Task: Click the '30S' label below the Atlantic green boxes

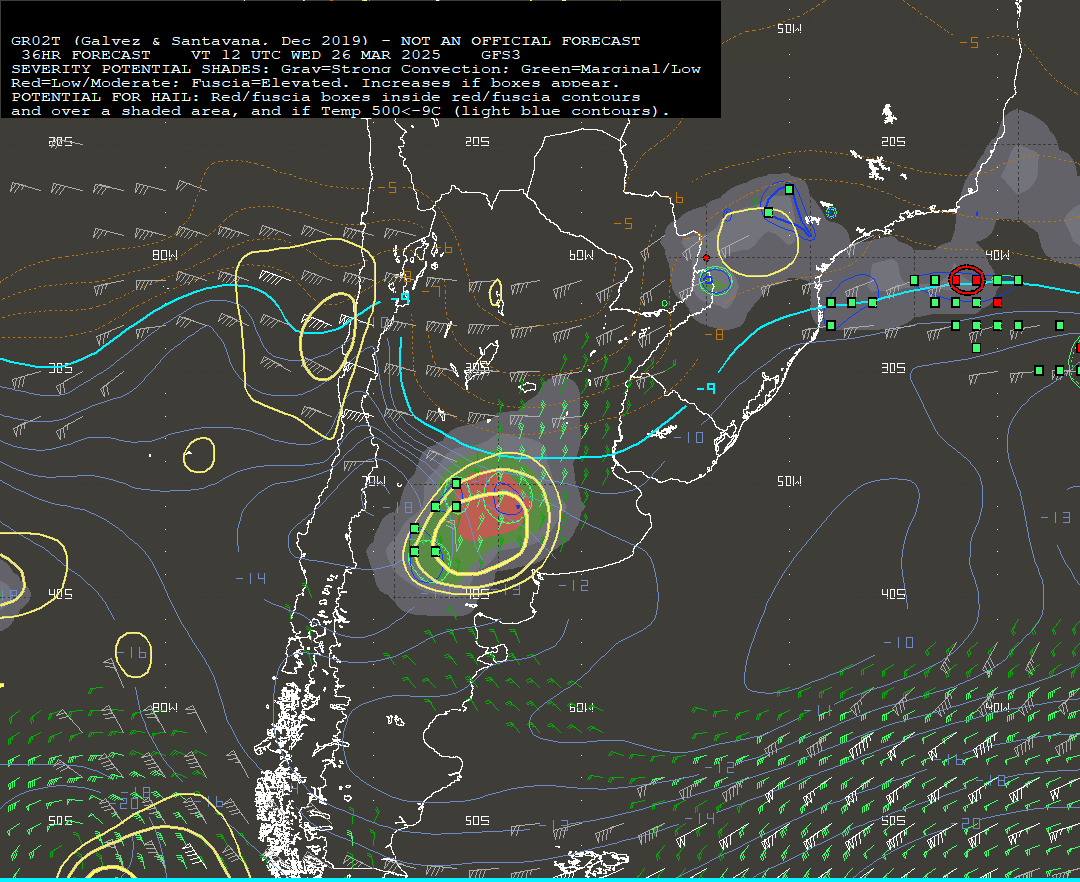Action: (x=893, y=368)
